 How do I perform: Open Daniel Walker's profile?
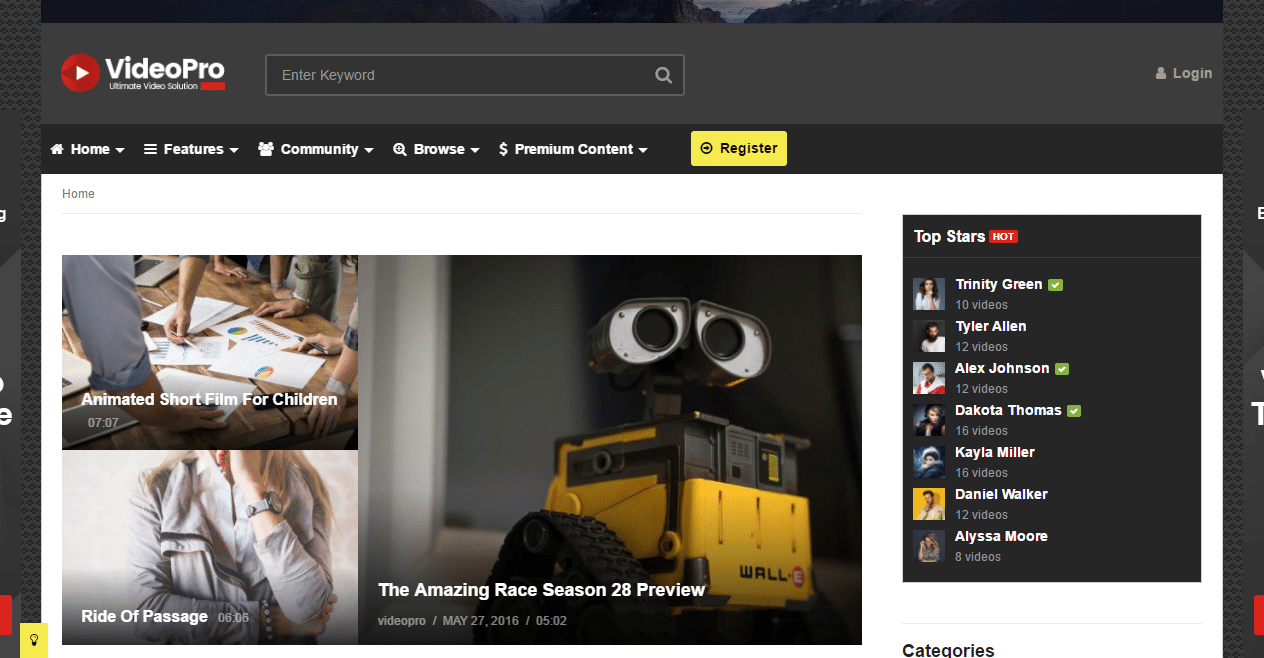pyautogui.click(x=1001, y=494)
